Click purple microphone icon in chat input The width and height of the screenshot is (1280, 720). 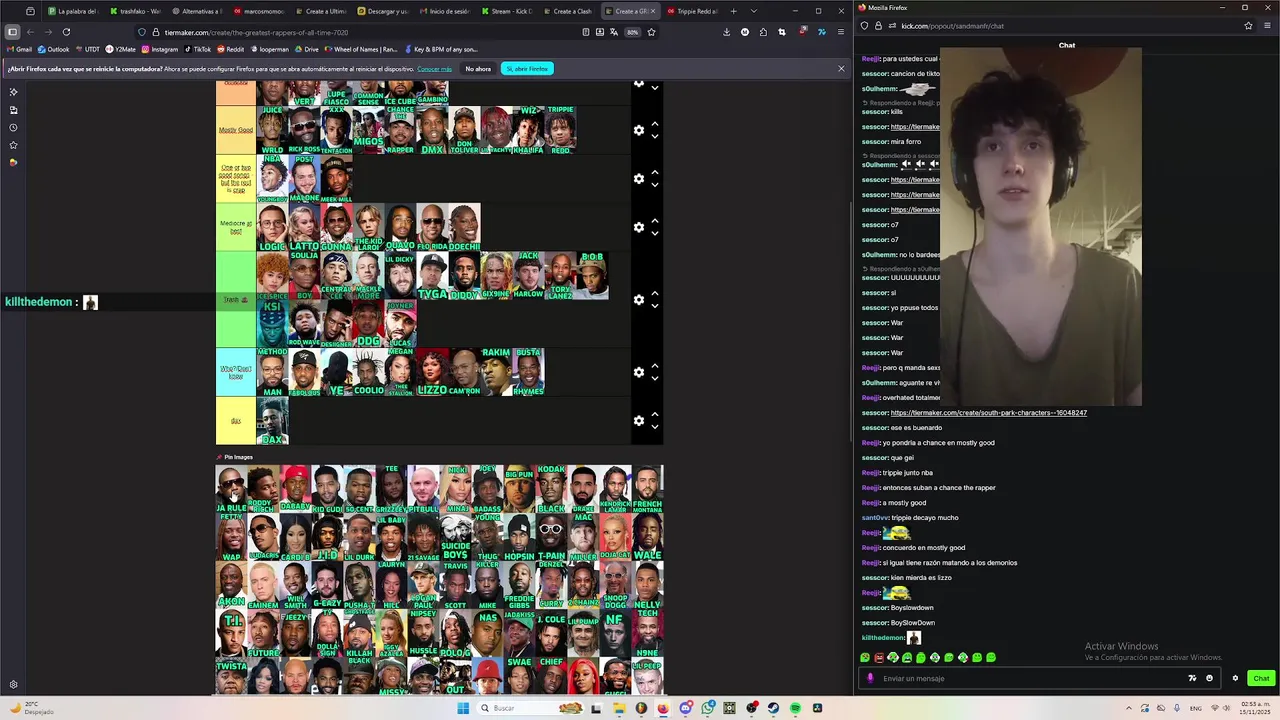pos(870,678)
